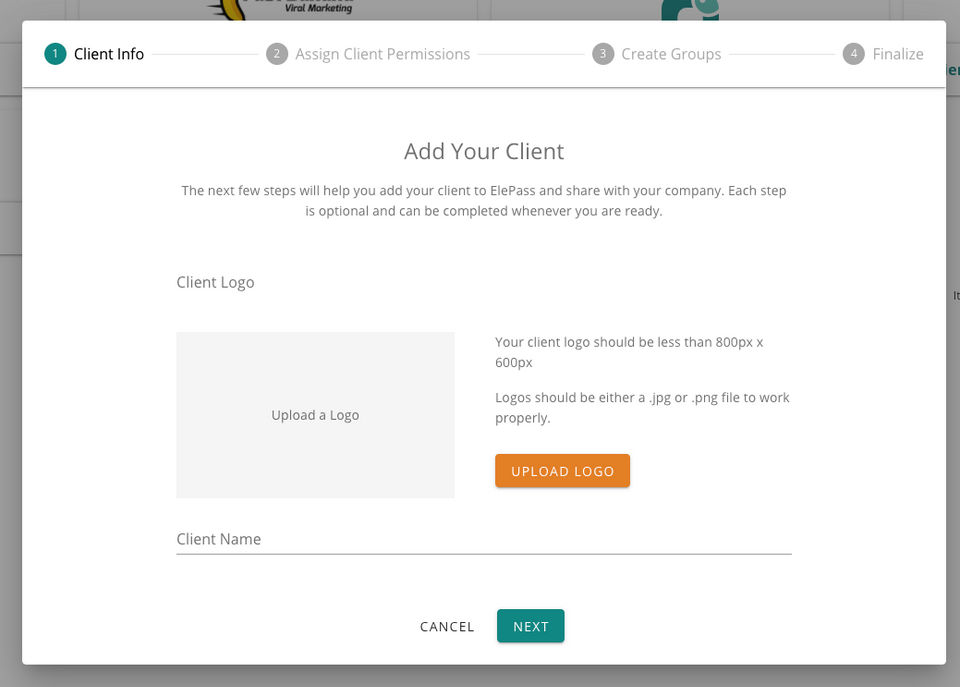Click the Add Your Client heading
Screen dimensions: 960x687
(x=484, y=151)
